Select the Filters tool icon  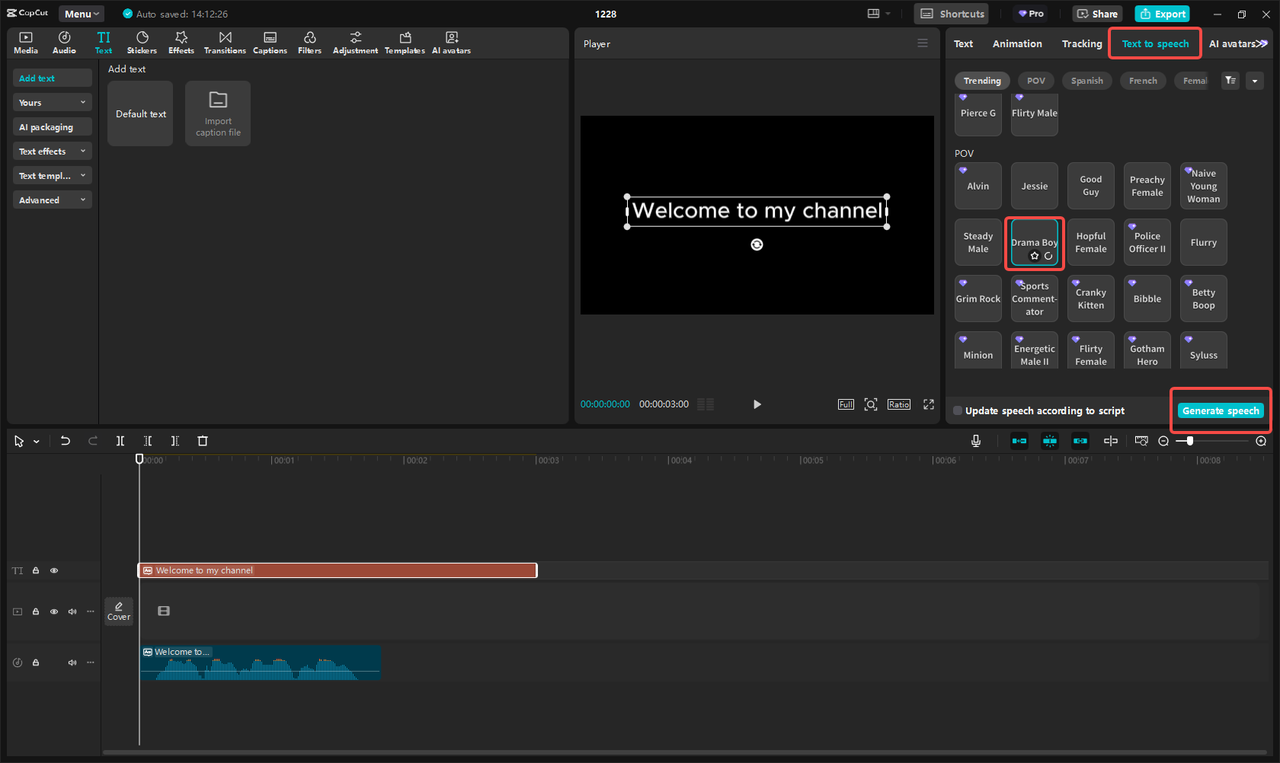(310, 42)
